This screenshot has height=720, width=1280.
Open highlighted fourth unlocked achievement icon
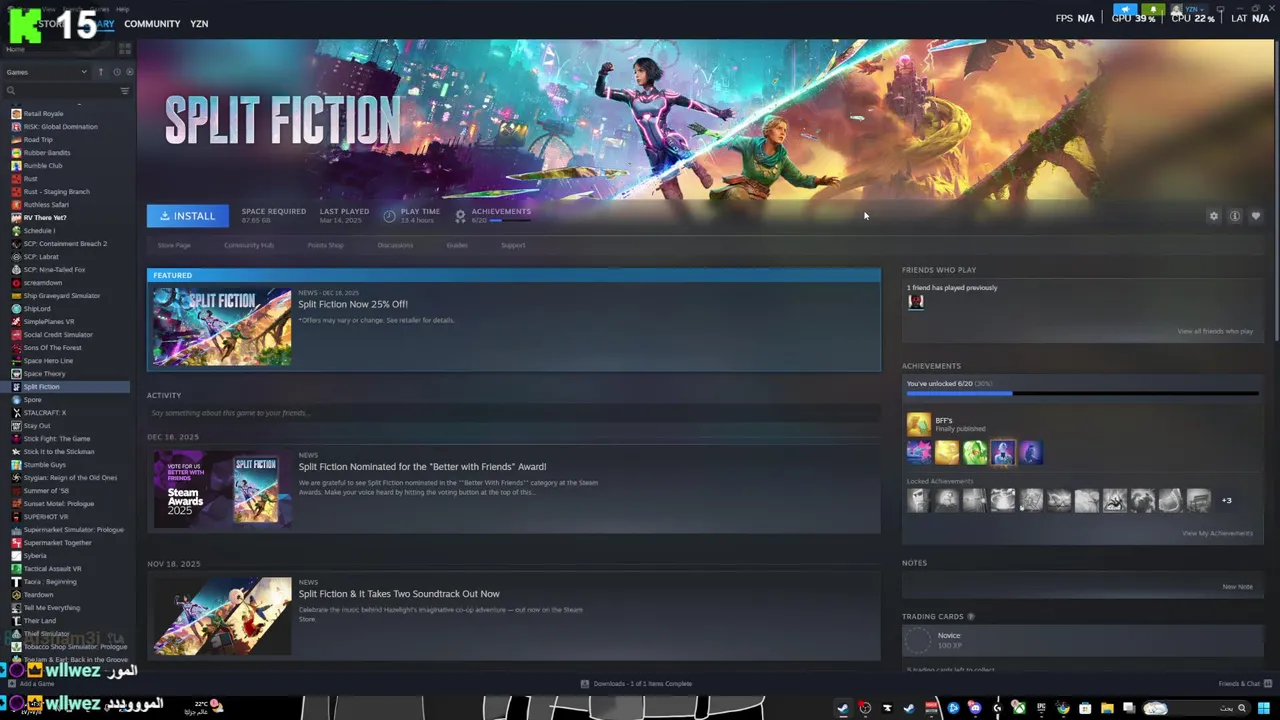click(x=1003, y=453)
